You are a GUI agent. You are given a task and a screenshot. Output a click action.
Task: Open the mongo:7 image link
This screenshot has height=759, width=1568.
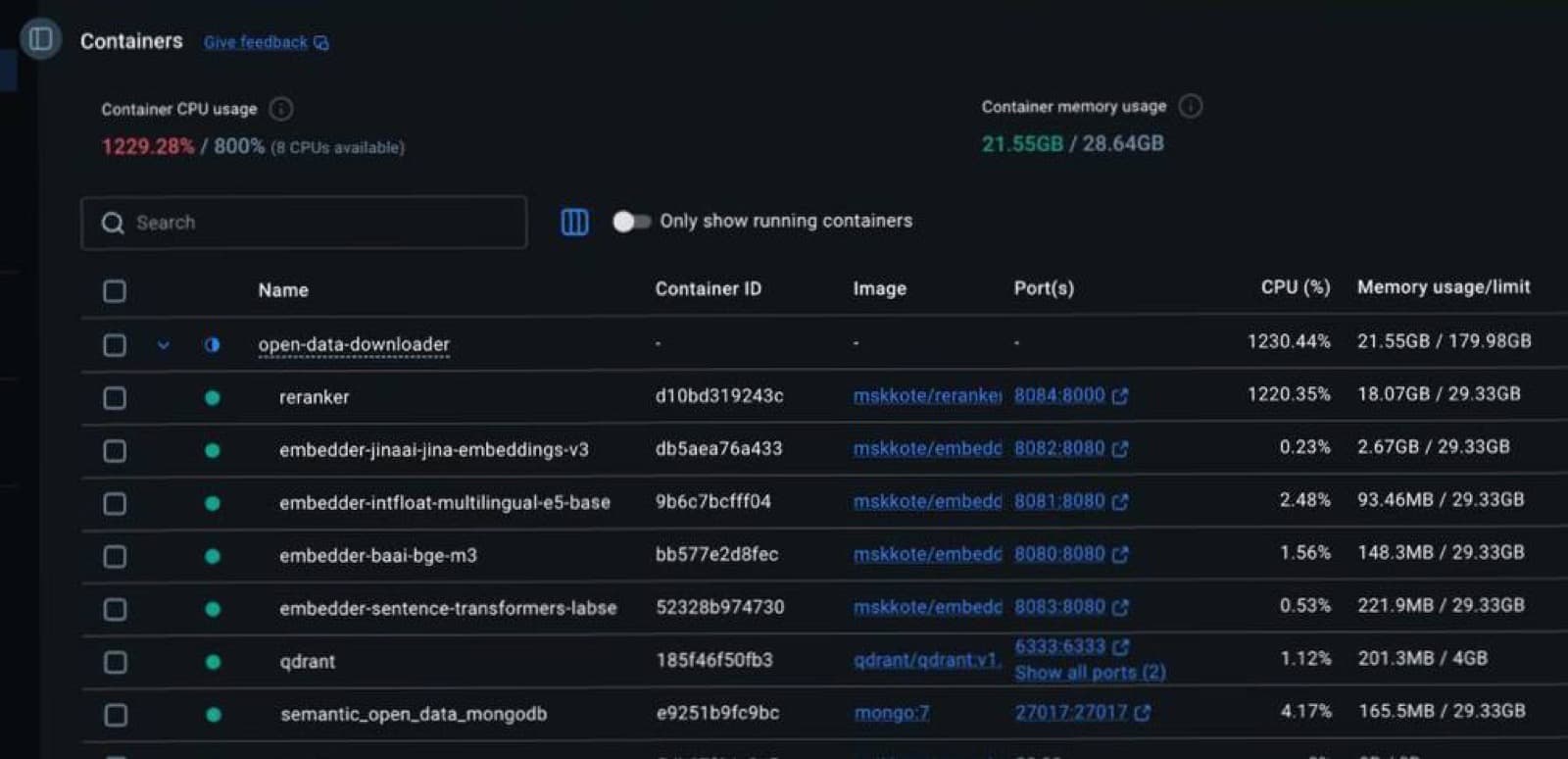891,713
